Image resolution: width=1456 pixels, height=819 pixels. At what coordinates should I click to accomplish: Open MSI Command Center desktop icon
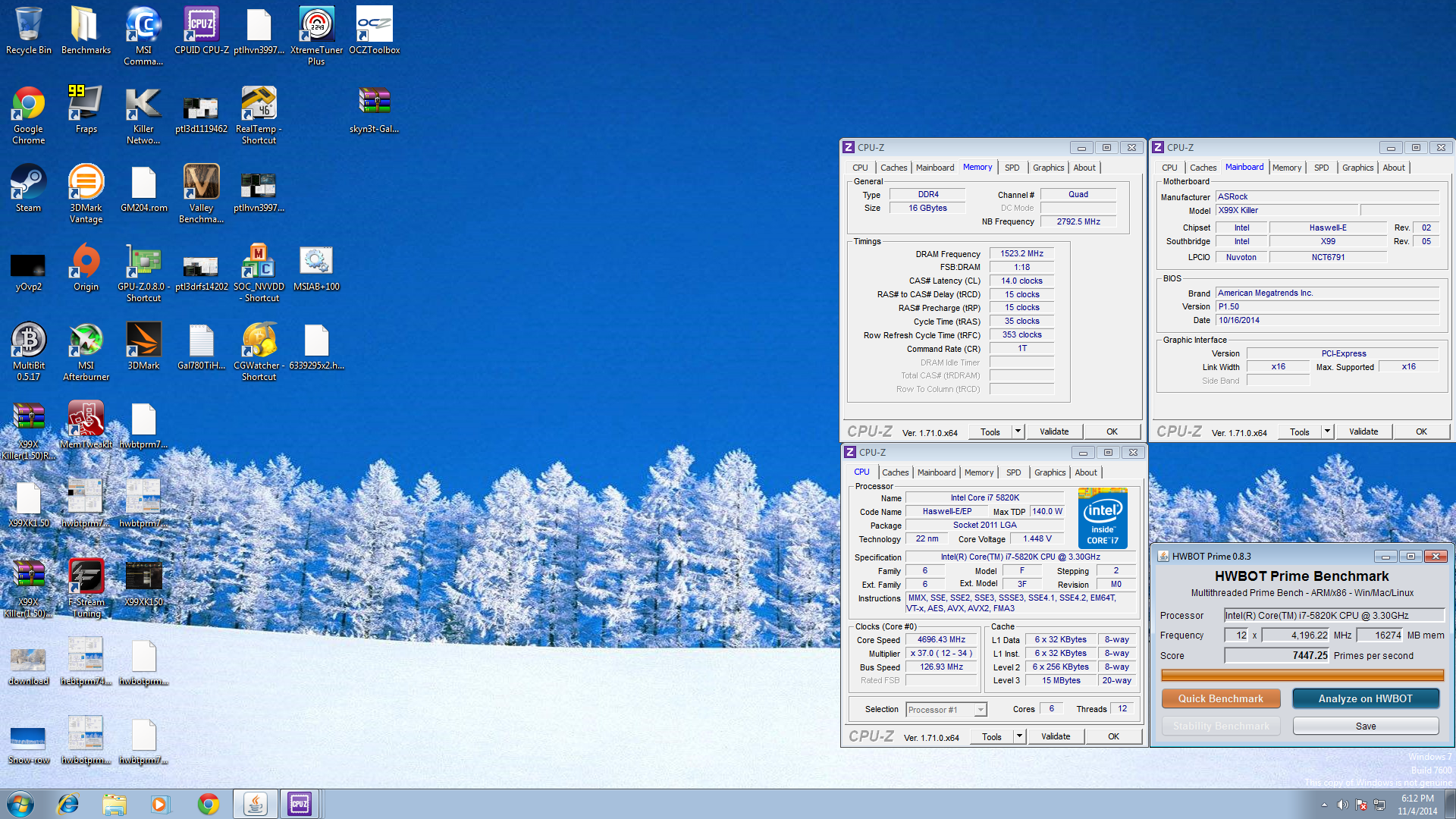[143, 36]
